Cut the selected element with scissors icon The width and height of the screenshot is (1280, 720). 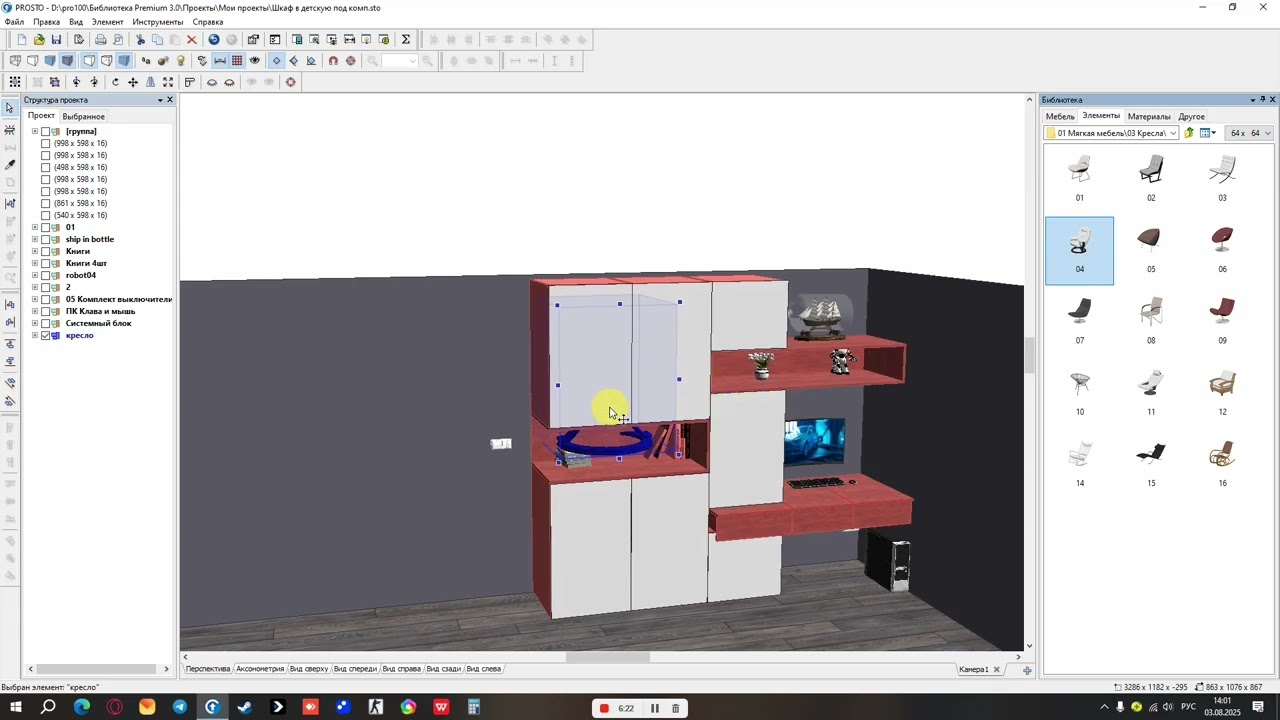click(x=140, y=40)
